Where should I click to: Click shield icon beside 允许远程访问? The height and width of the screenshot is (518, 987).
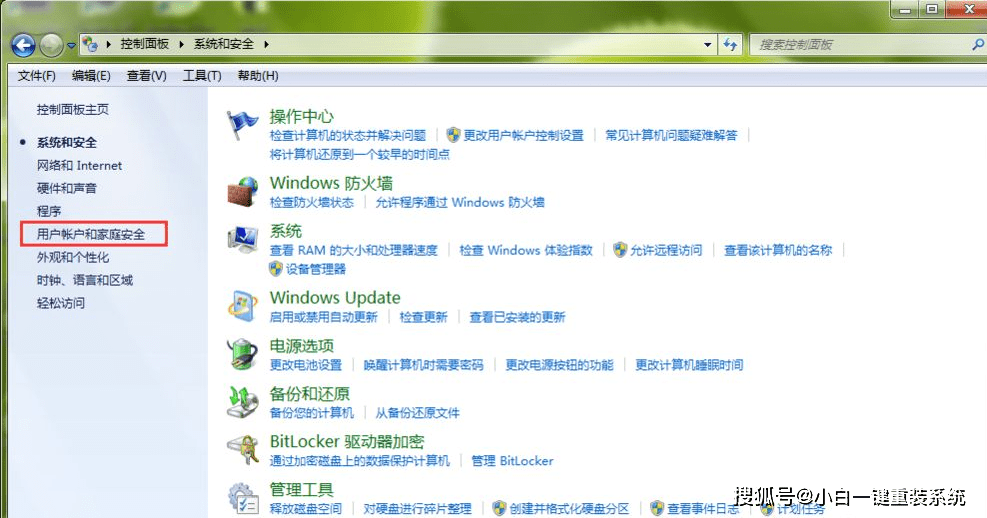620,250
